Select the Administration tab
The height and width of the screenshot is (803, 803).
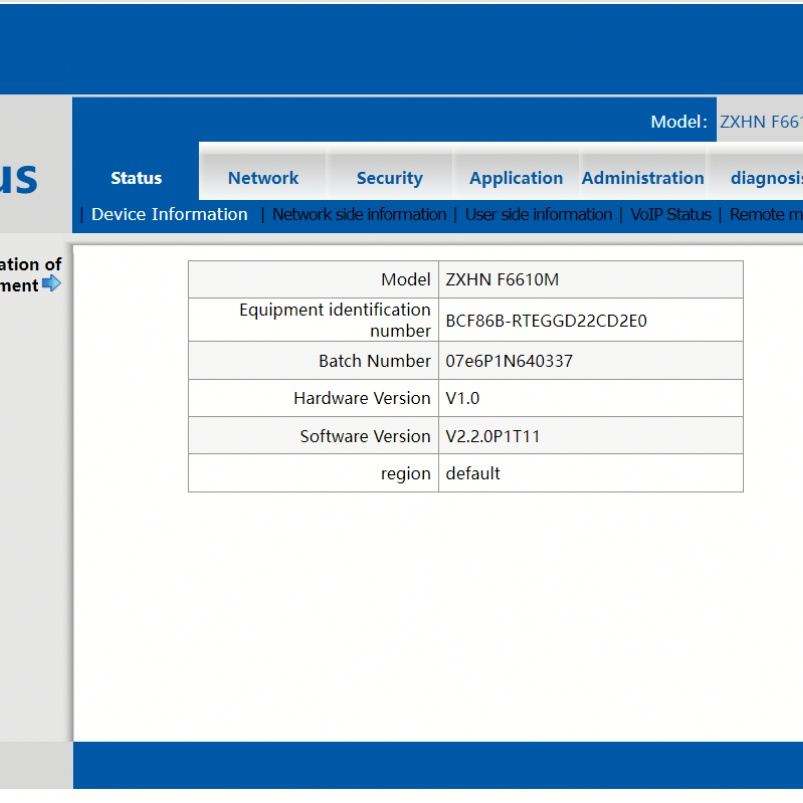coord(643,178)
